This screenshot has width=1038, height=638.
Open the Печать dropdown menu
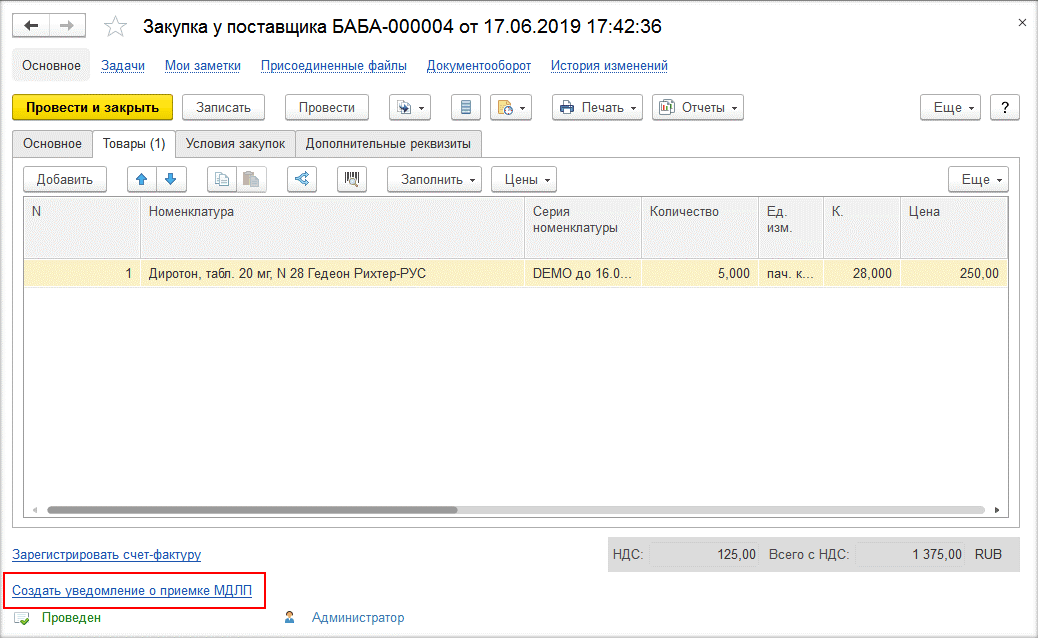(x=597, y=107)
